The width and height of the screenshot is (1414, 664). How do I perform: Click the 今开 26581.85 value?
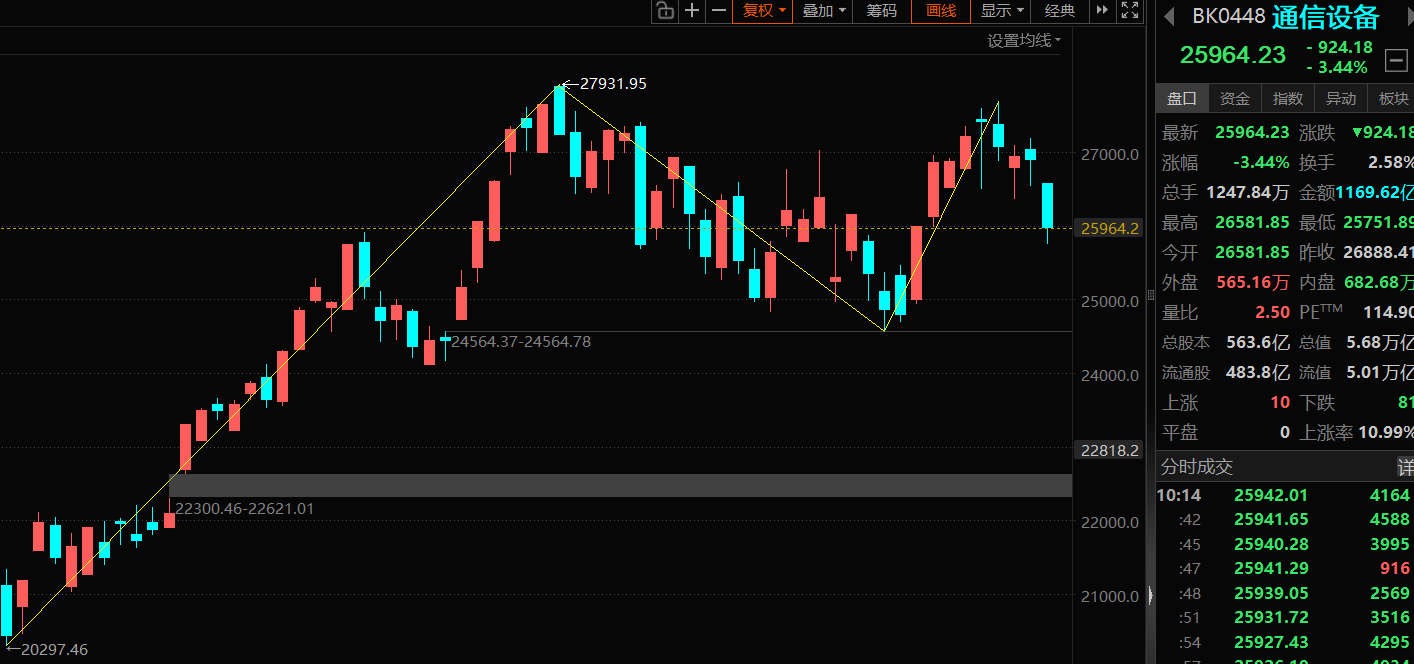coord(1252,252)
